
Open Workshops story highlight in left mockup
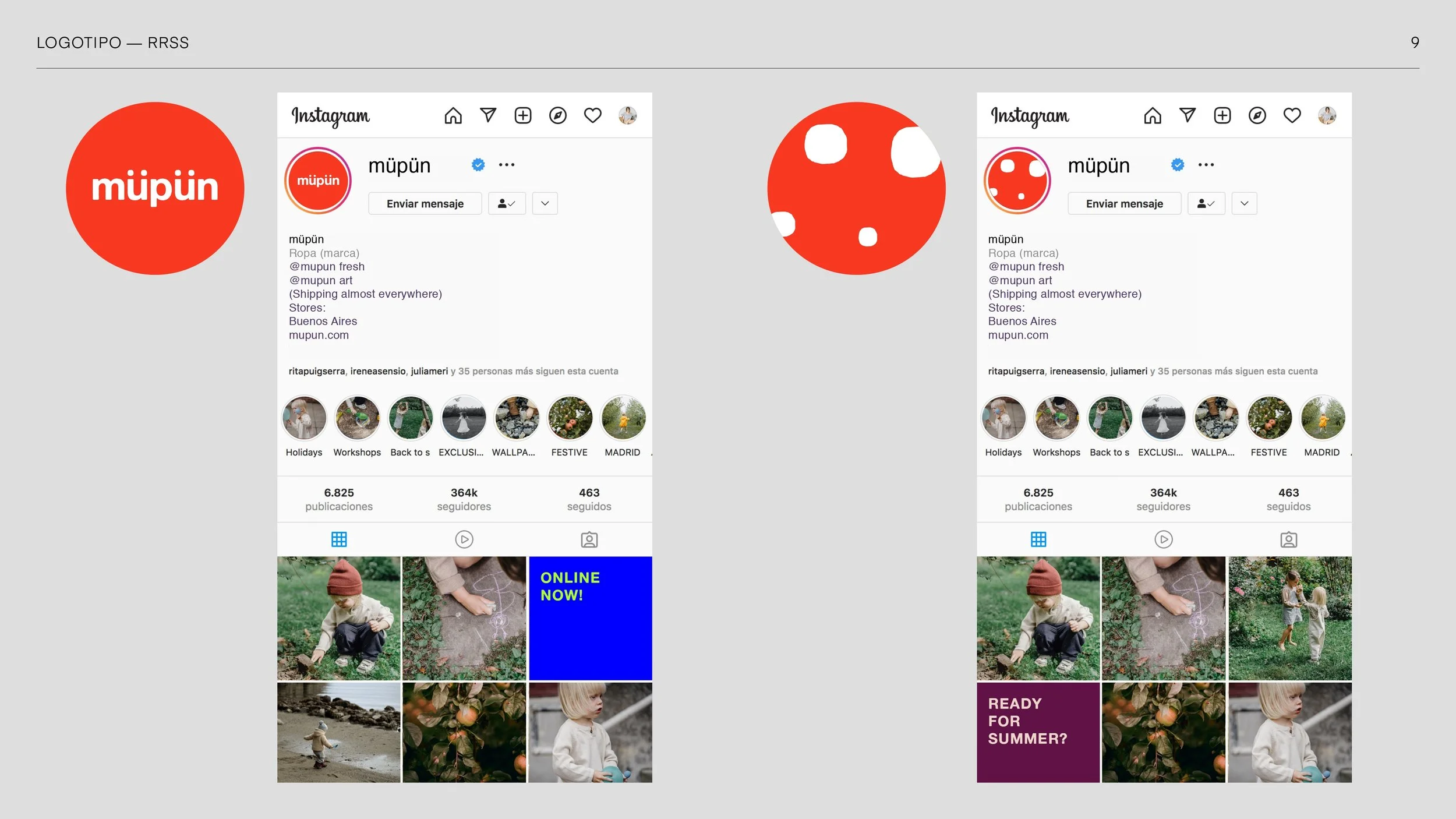tap(357, 418)
